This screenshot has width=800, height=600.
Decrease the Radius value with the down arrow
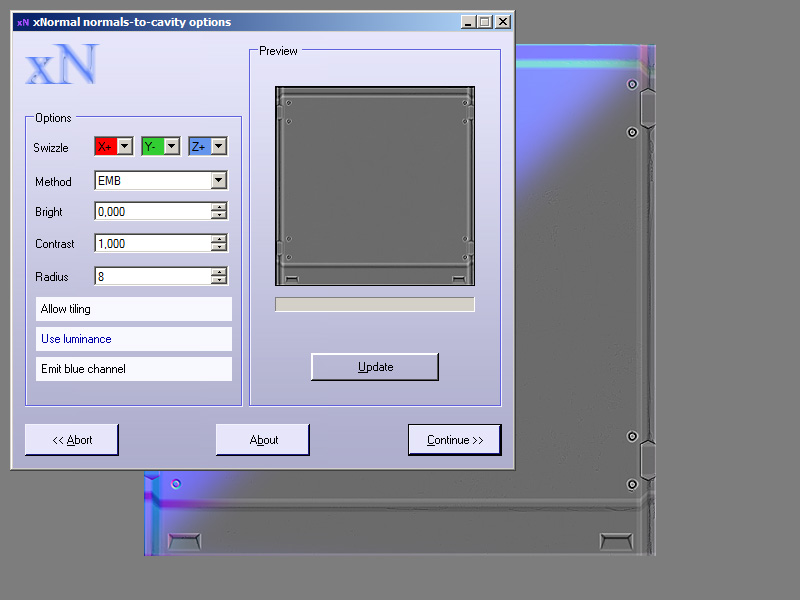(x=219, y=280)
